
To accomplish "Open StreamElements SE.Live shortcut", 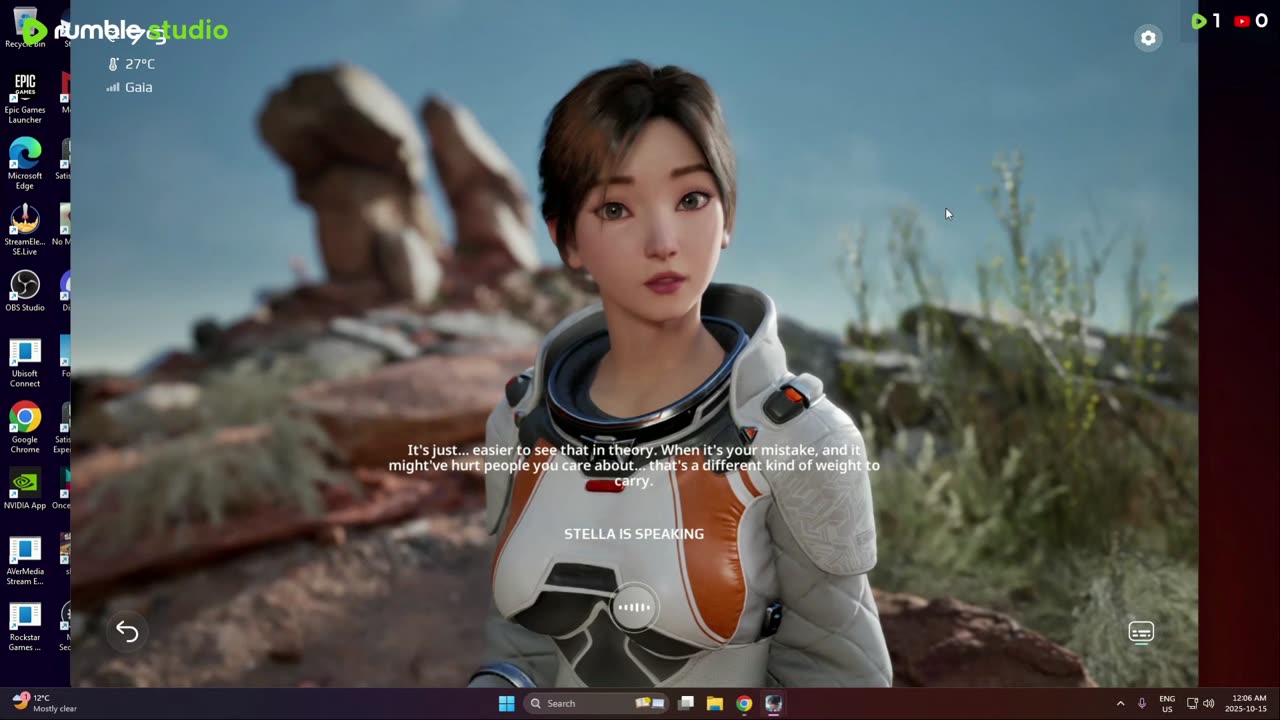I will coord(25,231).
